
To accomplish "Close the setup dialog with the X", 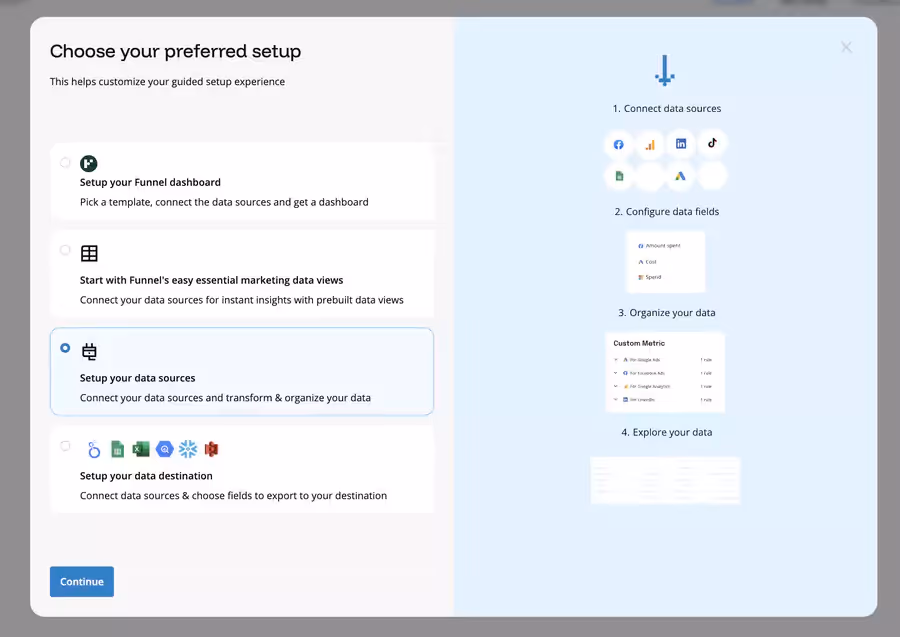I will tap(846, 47).
